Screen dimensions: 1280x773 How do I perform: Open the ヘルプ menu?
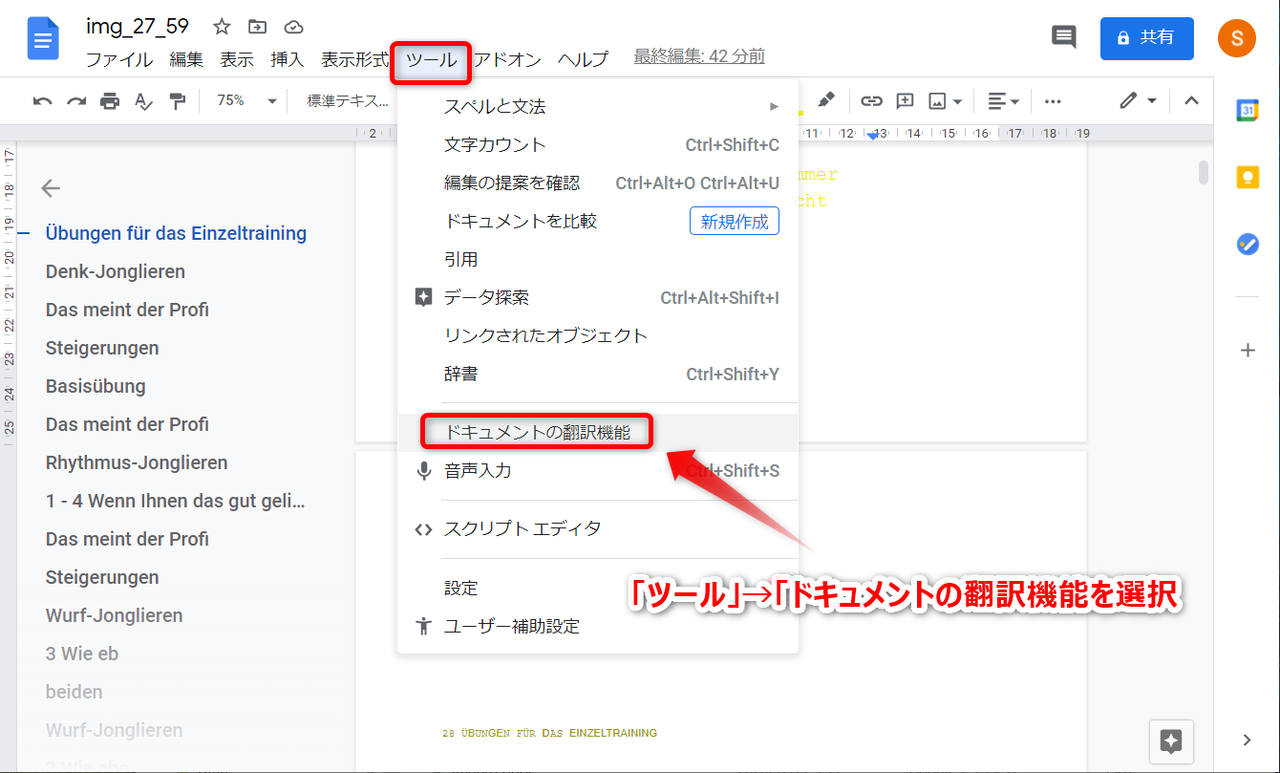(583, 60)
